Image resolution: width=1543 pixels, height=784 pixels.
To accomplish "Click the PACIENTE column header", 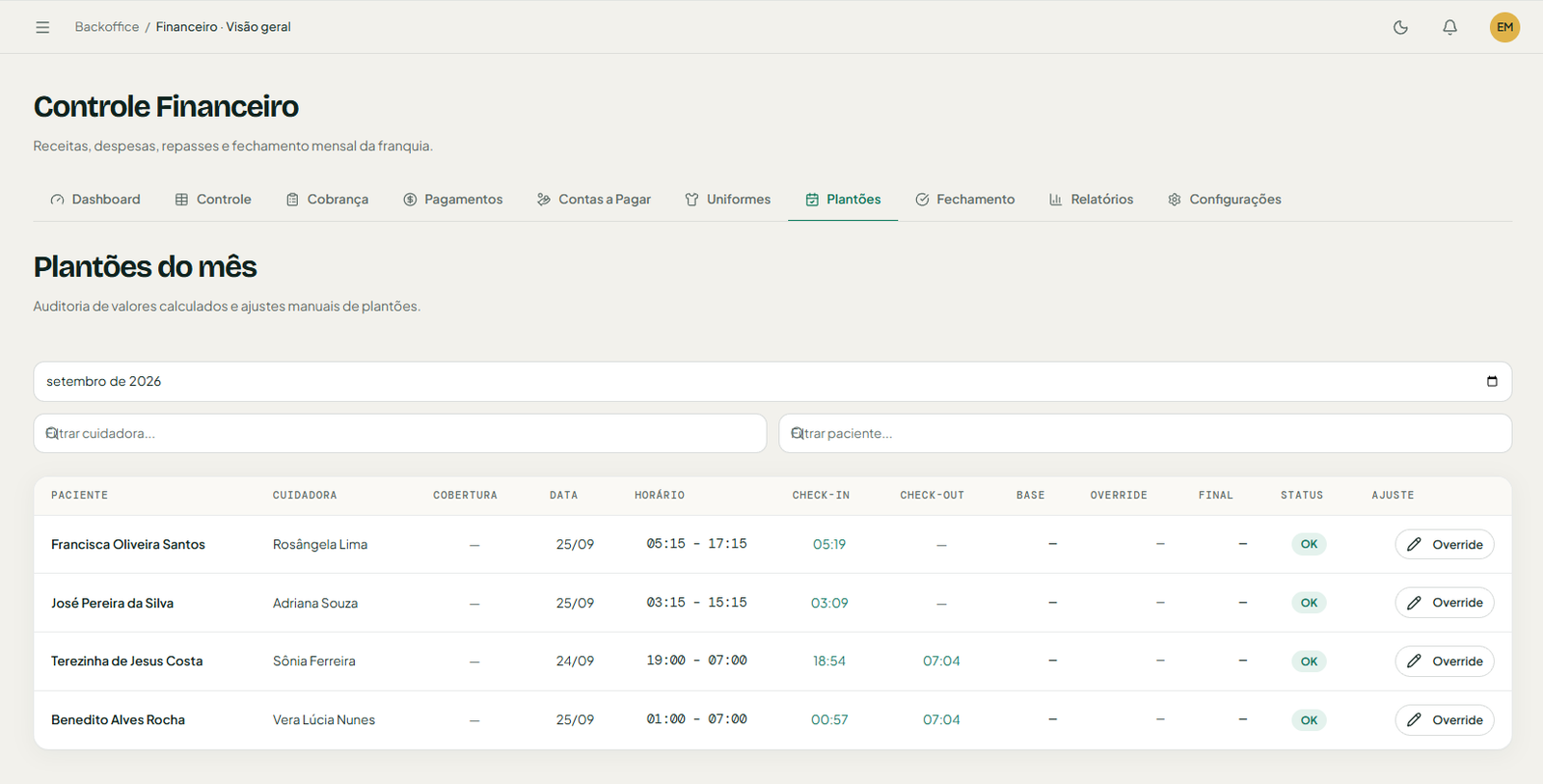I will point(80,496).
